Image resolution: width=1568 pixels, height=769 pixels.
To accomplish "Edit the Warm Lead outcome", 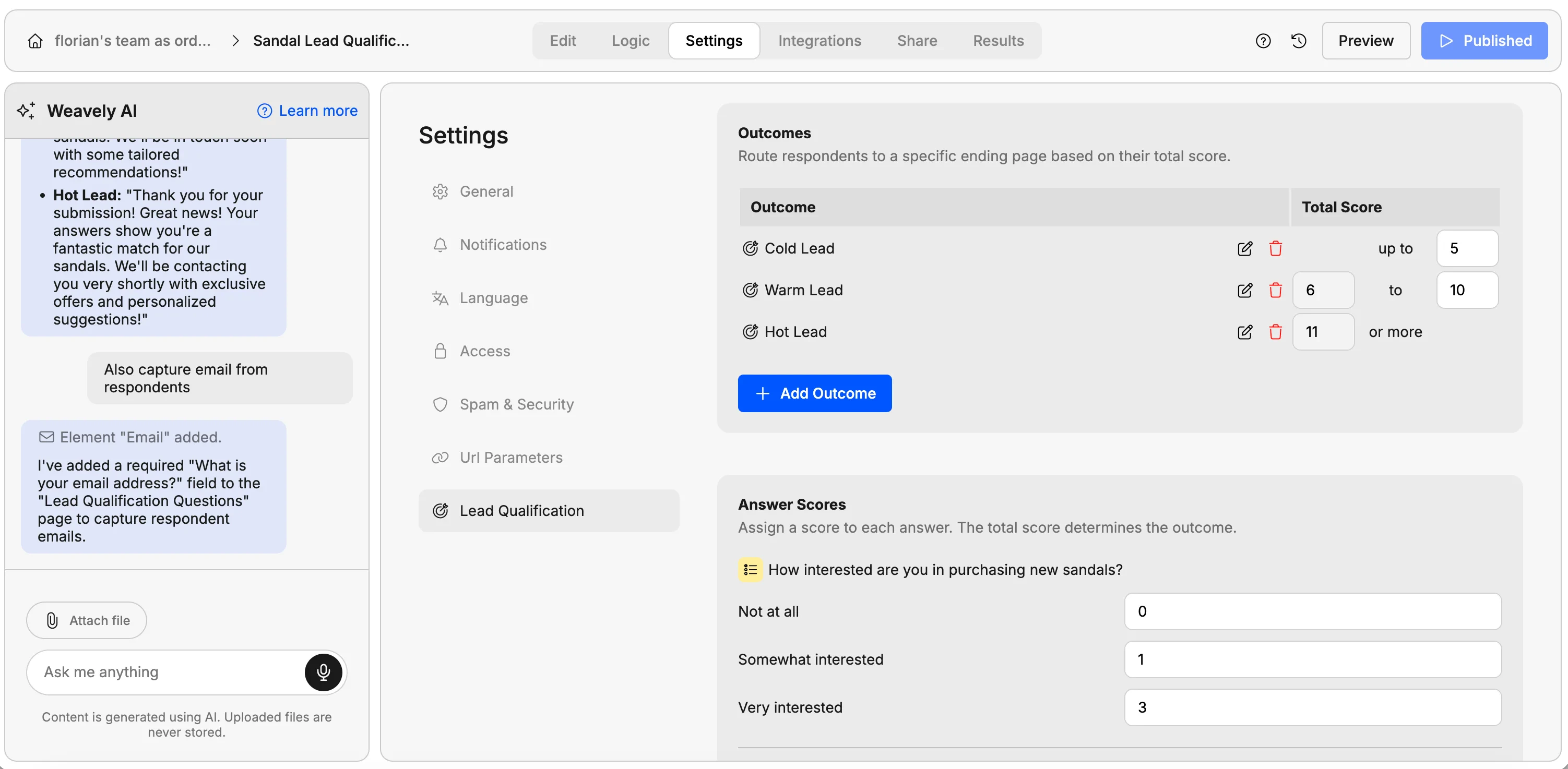I will point(1245,290).
